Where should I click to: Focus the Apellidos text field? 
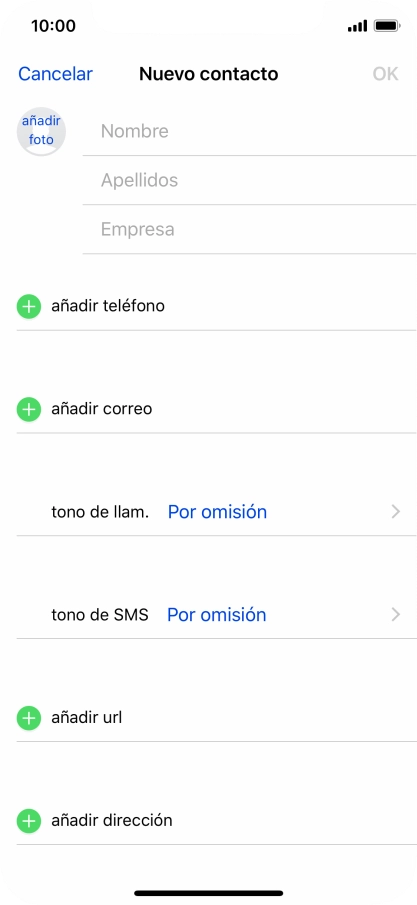[x=250, y=180]
